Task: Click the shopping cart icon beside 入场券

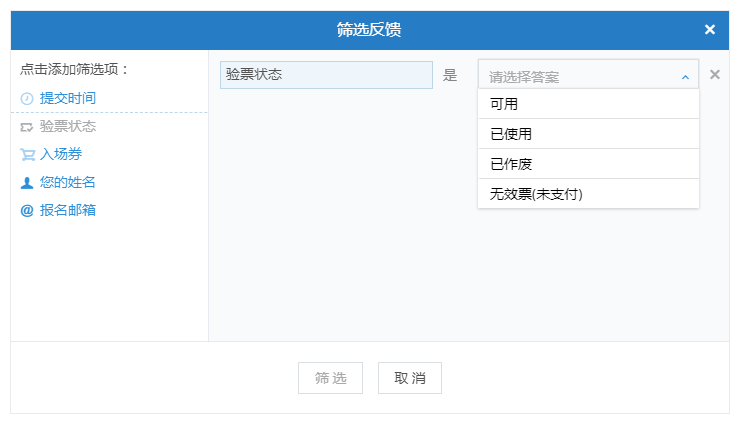Action: 27,155
